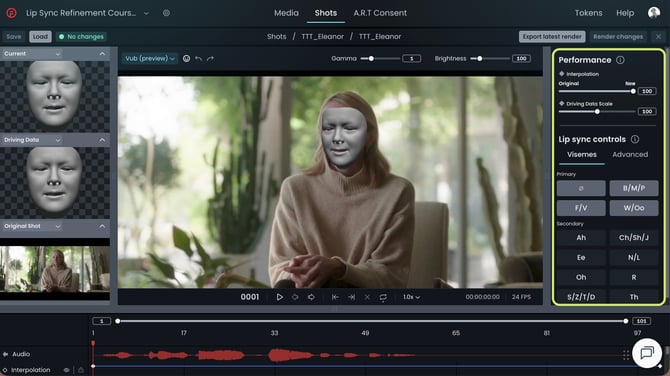The image size is (670, 376).
Task: Click the Save button
Action: tap(14, 37)
